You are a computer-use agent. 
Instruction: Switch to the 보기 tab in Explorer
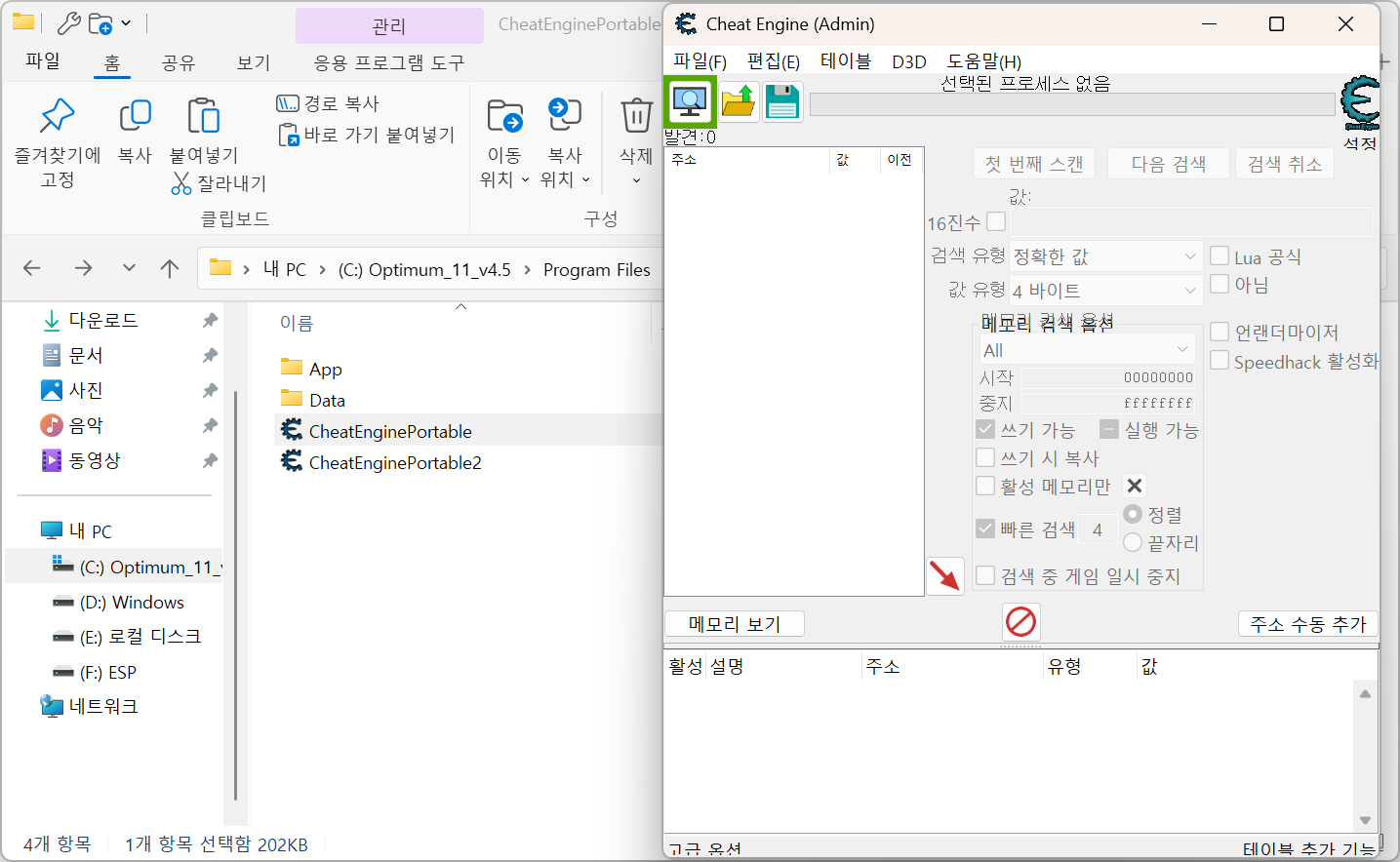pyautogui.click(x=253, y=62)
